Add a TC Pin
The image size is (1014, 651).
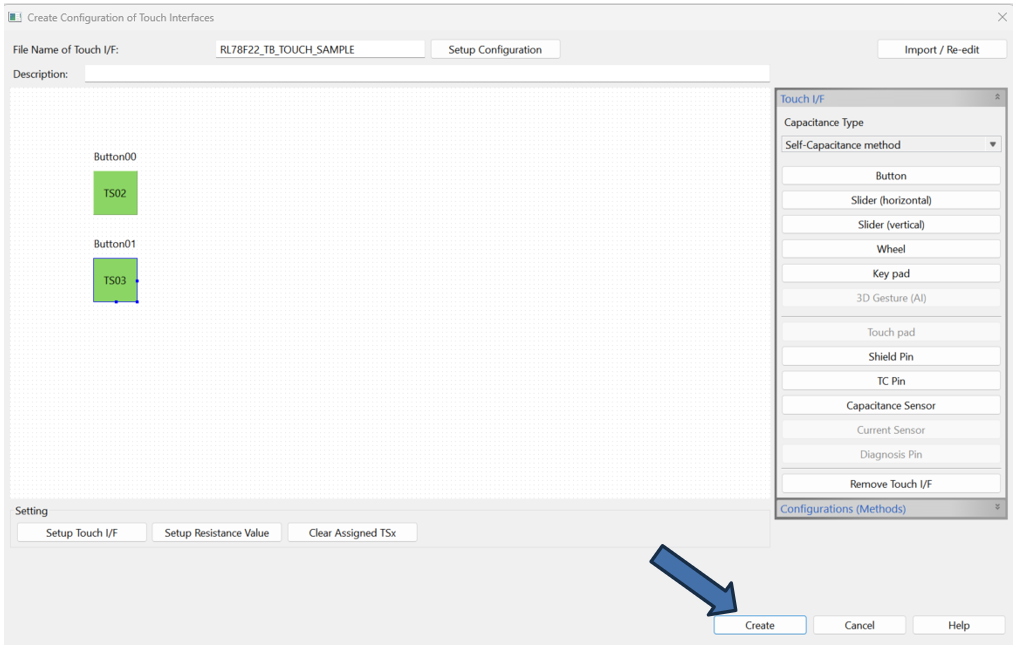(x=890, y=381)
